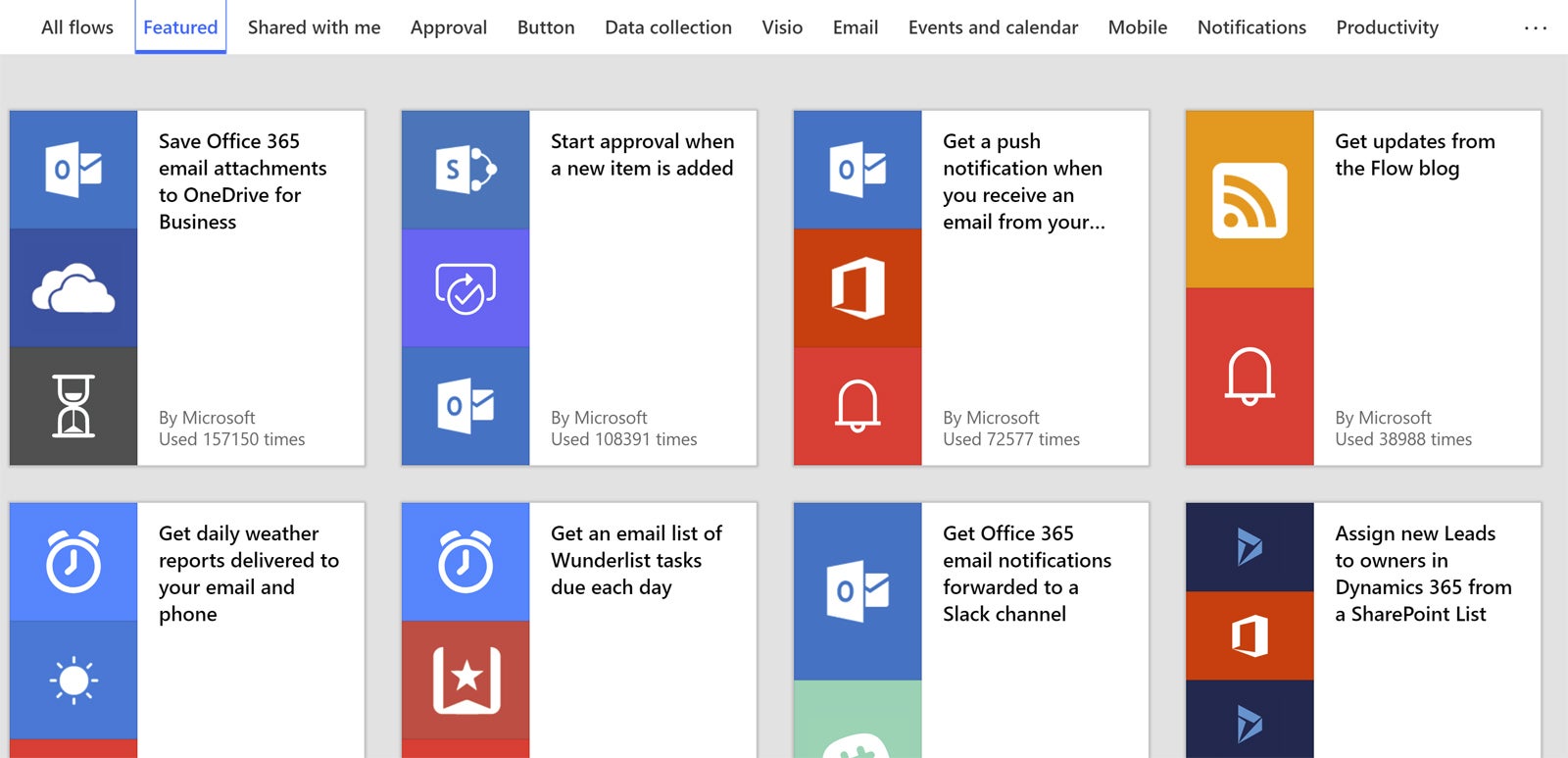Click Outlook icon on Slack notifications card
The width and height of the screenshot is (1568, 758).
(857, 591)
